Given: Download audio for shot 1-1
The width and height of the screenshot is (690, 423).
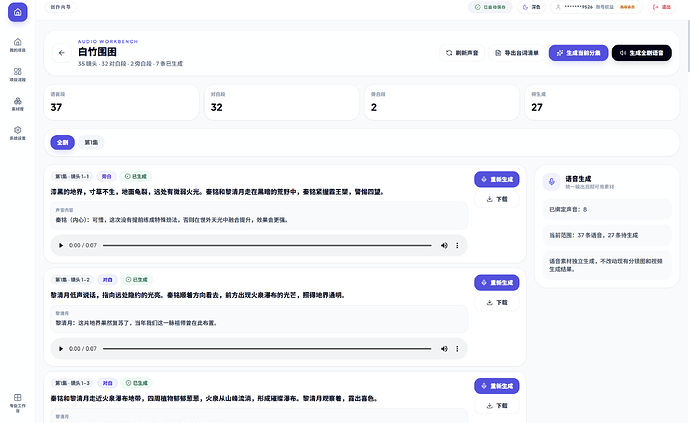Looking at the screenshot, I should pos(496,199).
